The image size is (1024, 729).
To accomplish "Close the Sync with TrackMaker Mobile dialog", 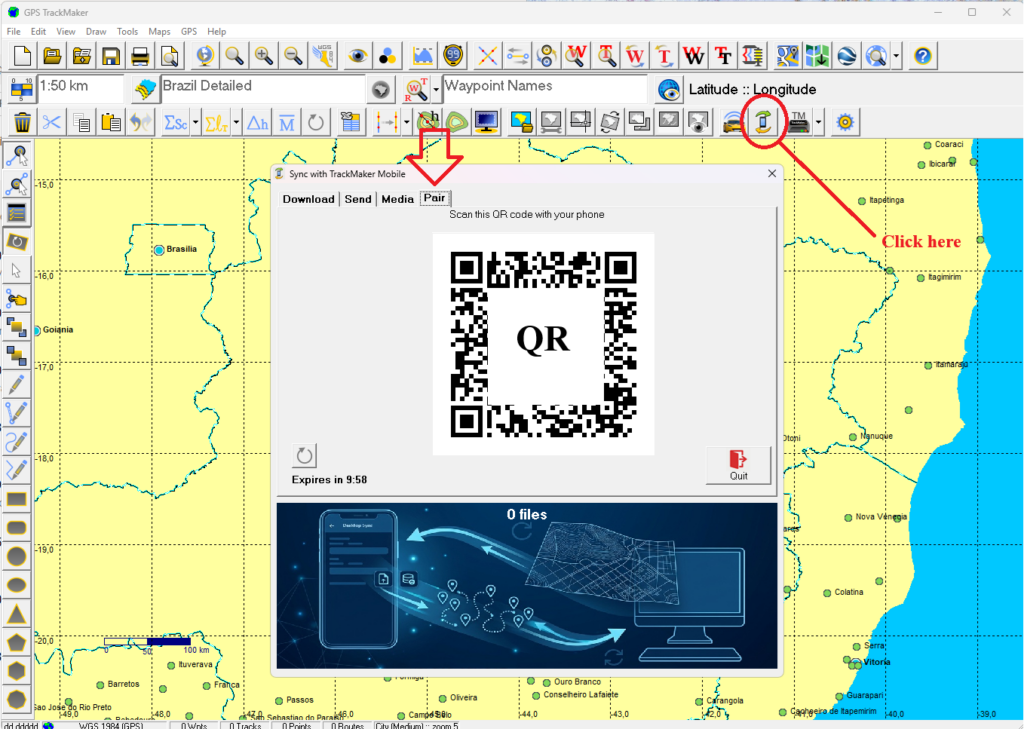I will [772, 174].
